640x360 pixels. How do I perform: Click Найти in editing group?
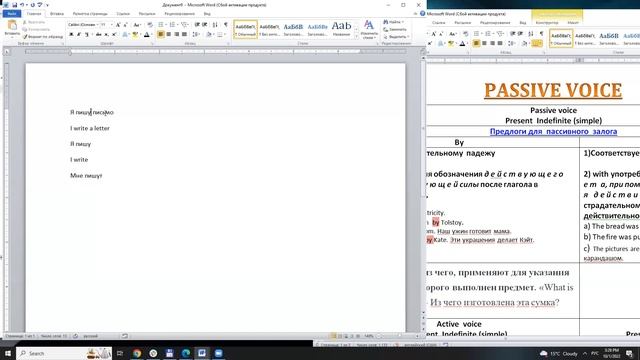pyautogui.click(x=393, y=22)
